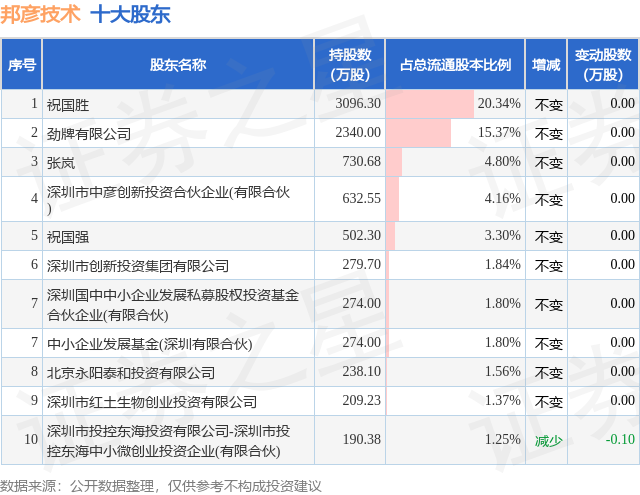Click shareholder 深圳市创新投资集团有限公司
The image size is (640, 495).
coord(138,266)
